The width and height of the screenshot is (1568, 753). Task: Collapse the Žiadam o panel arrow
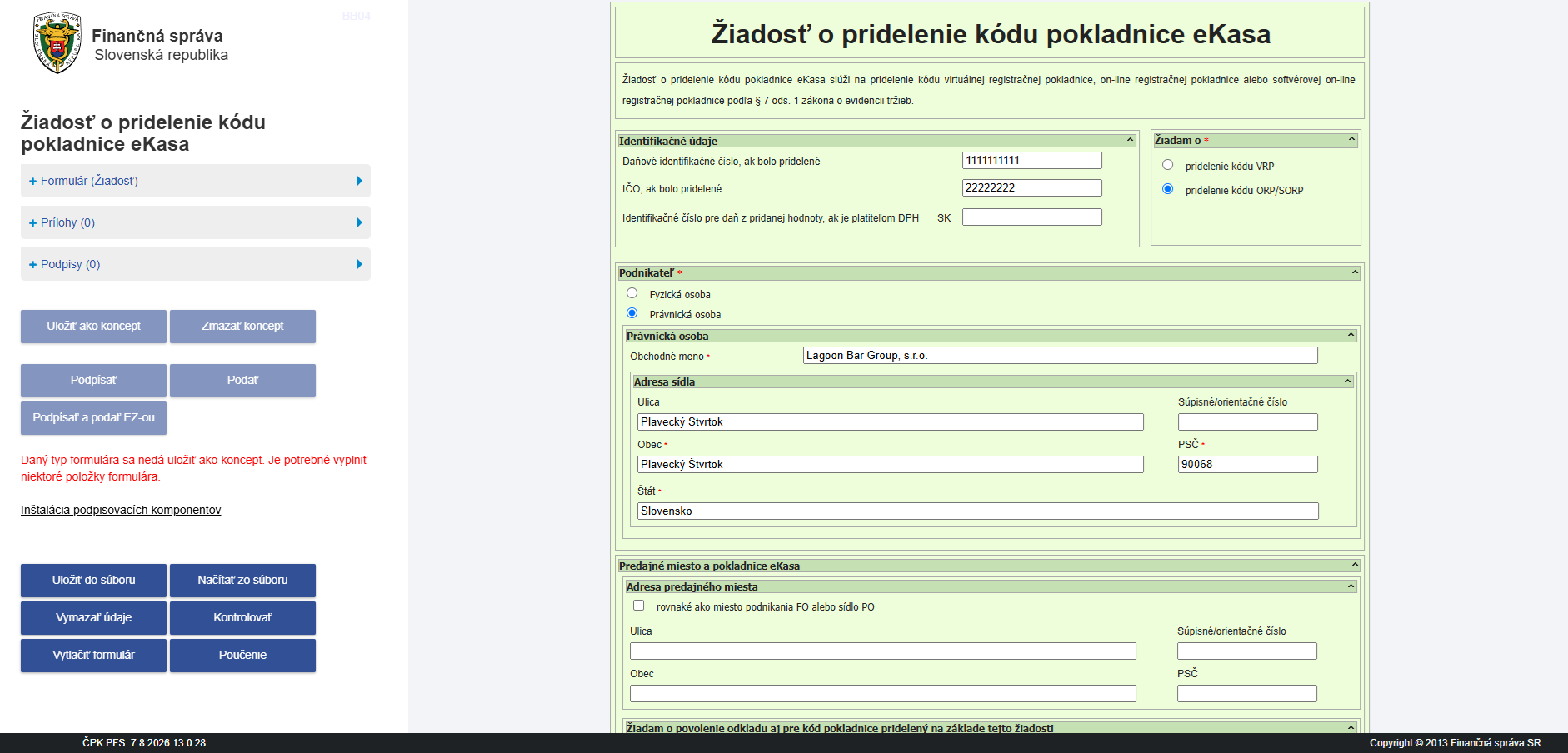pos(1351,139)
